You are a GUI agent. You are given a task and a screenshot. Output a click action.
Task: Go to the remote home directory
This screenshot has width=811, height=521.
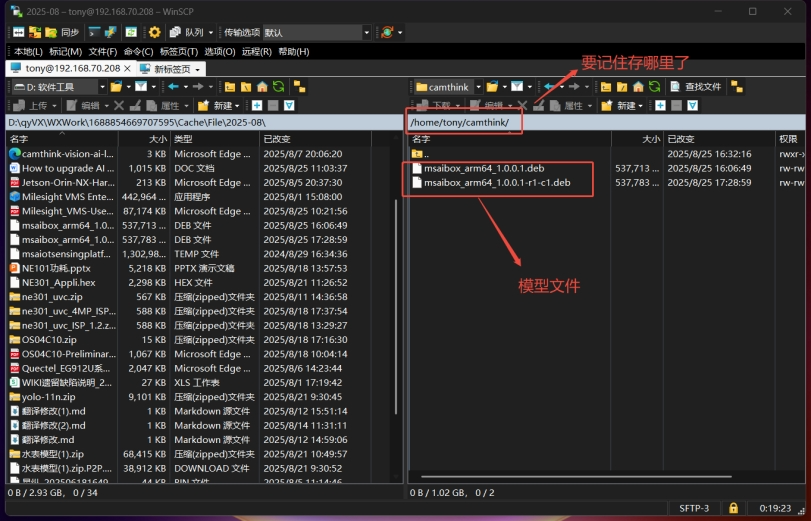tap(636, 87)
